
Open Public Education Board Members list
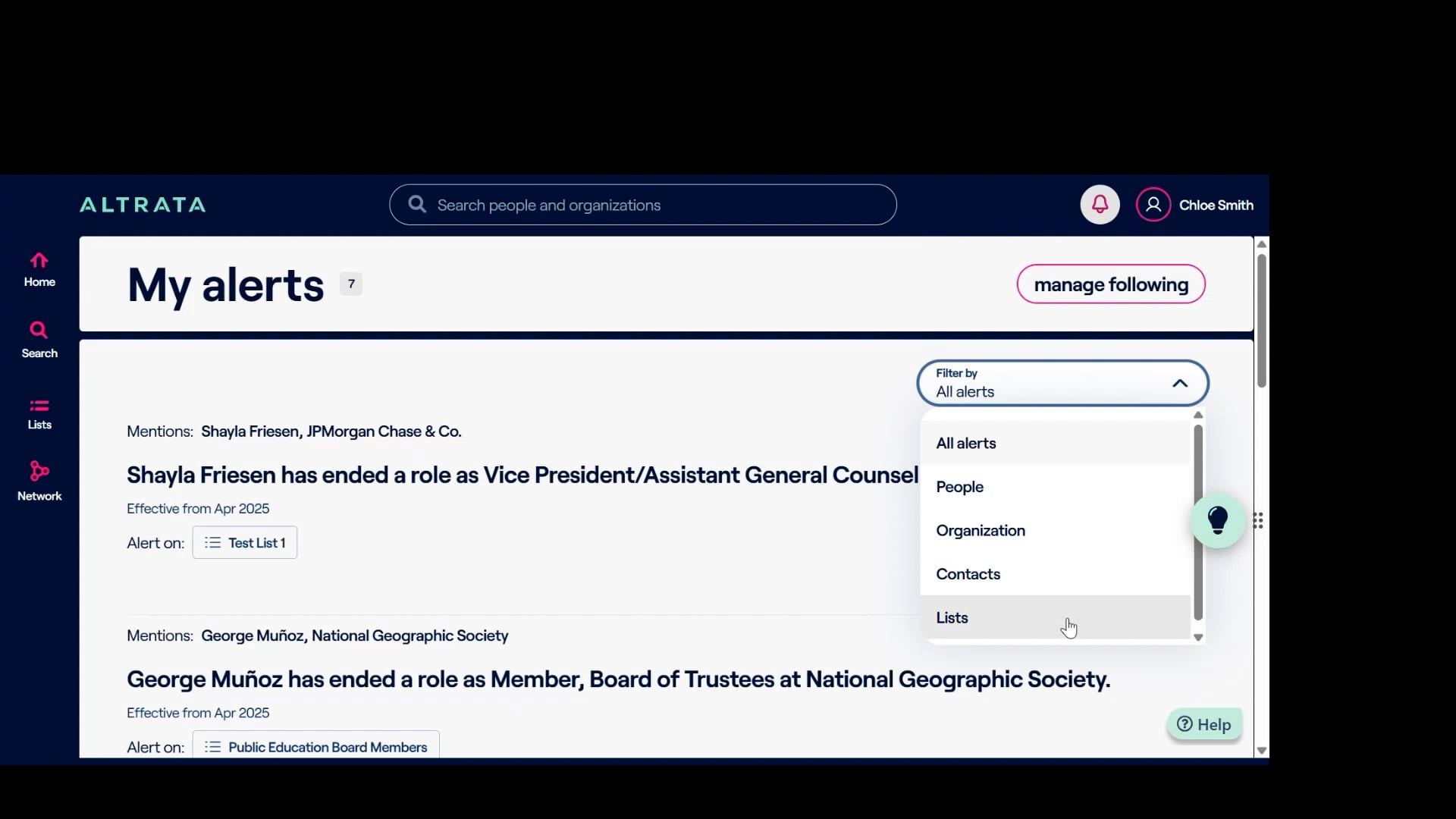[x=316, y=747]
